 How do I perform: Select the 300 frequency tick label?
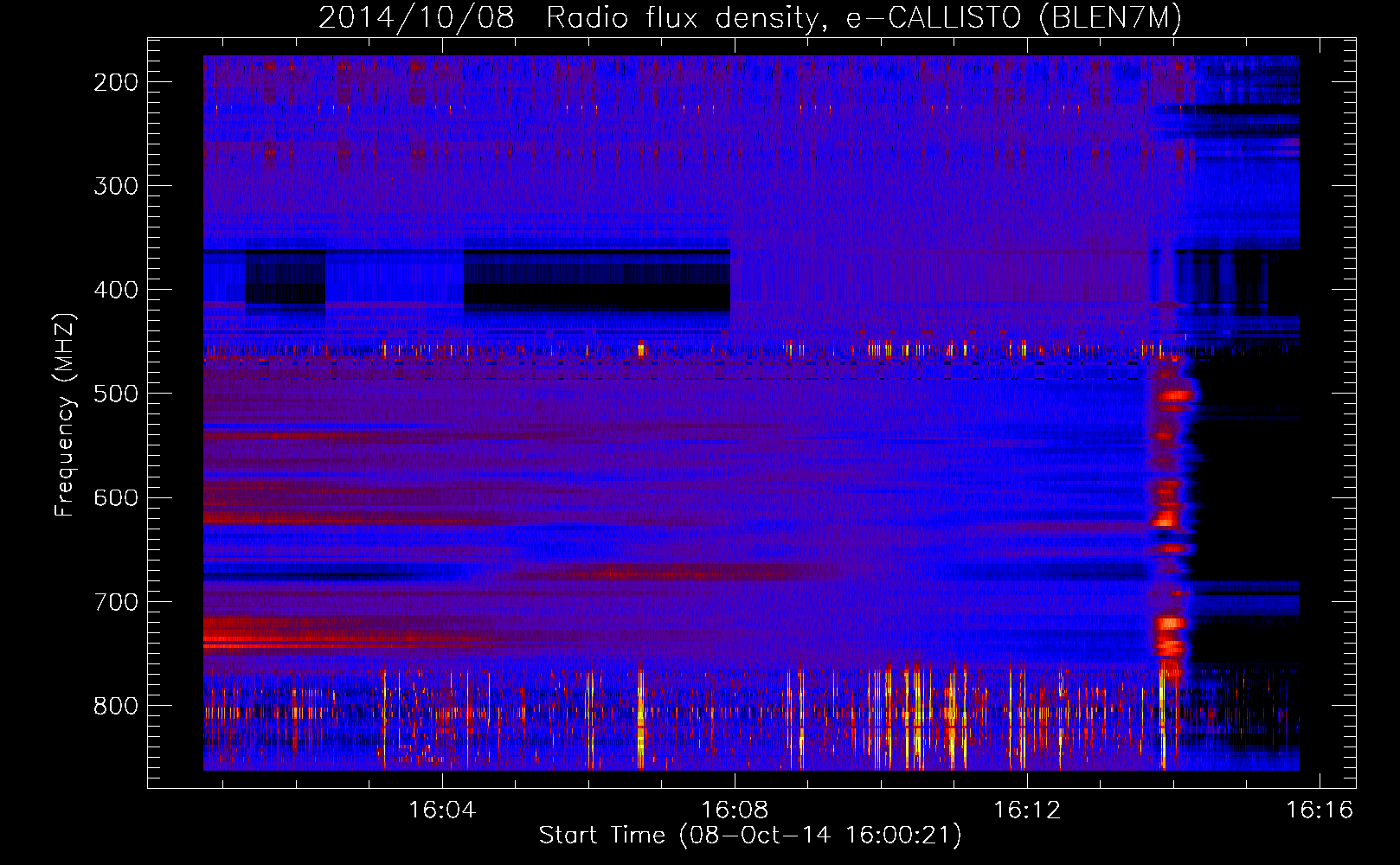(x=116, y=186)
